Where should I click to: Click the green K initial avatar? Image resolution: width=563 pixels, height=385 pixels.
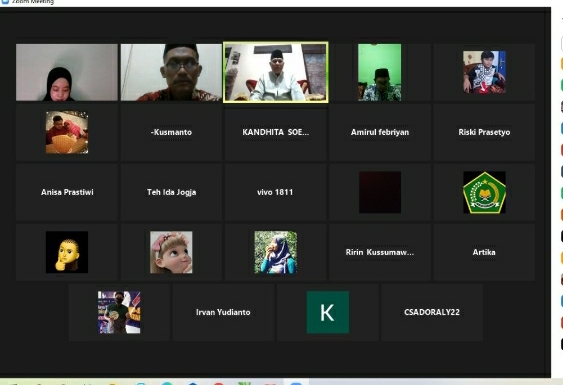pos(327,312)
